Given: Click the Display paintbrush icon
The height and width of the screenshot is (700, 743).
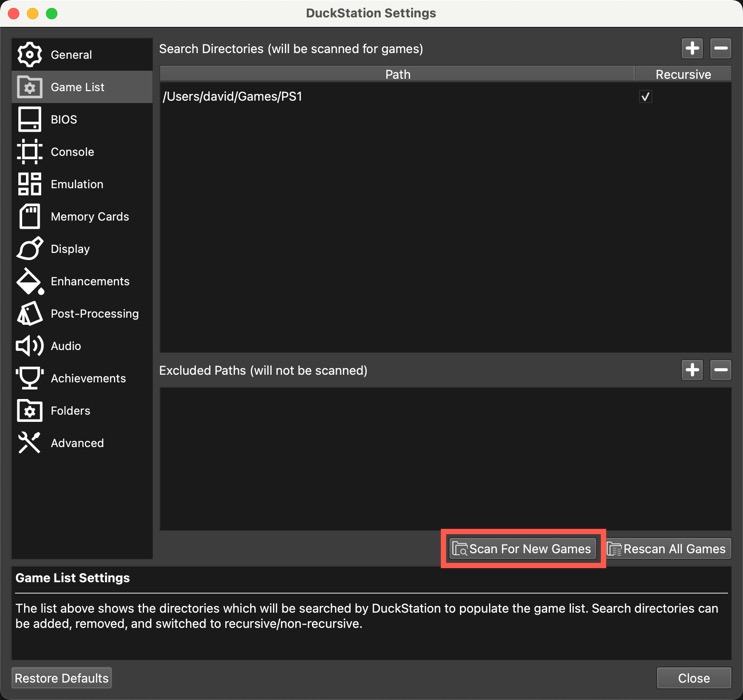Looking at the screenshot, I should click(x=29, y=249).
